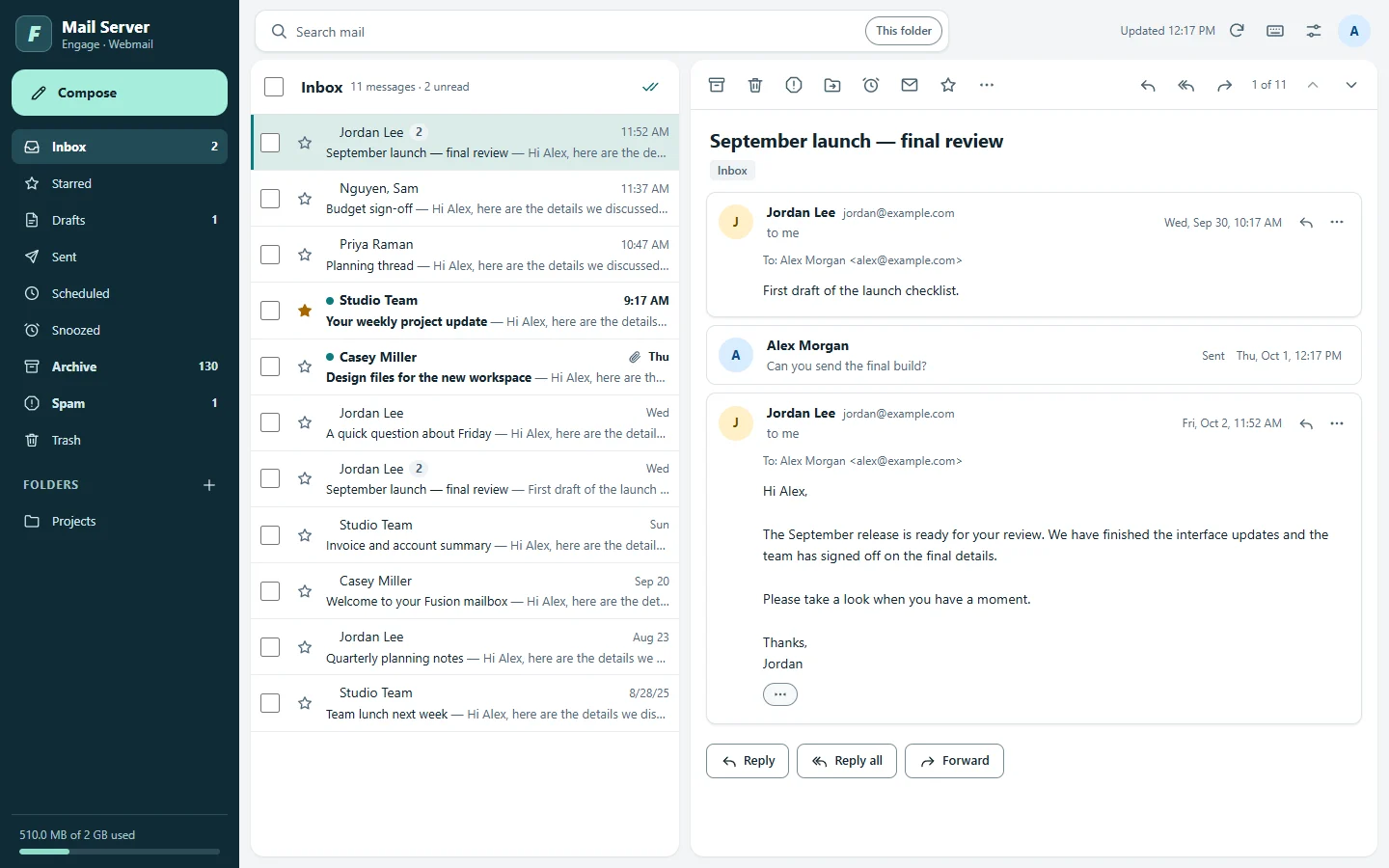Expand collapsed Alex Morgan message
This screenshot has height=868, width=1389.
click(1034, 355)
